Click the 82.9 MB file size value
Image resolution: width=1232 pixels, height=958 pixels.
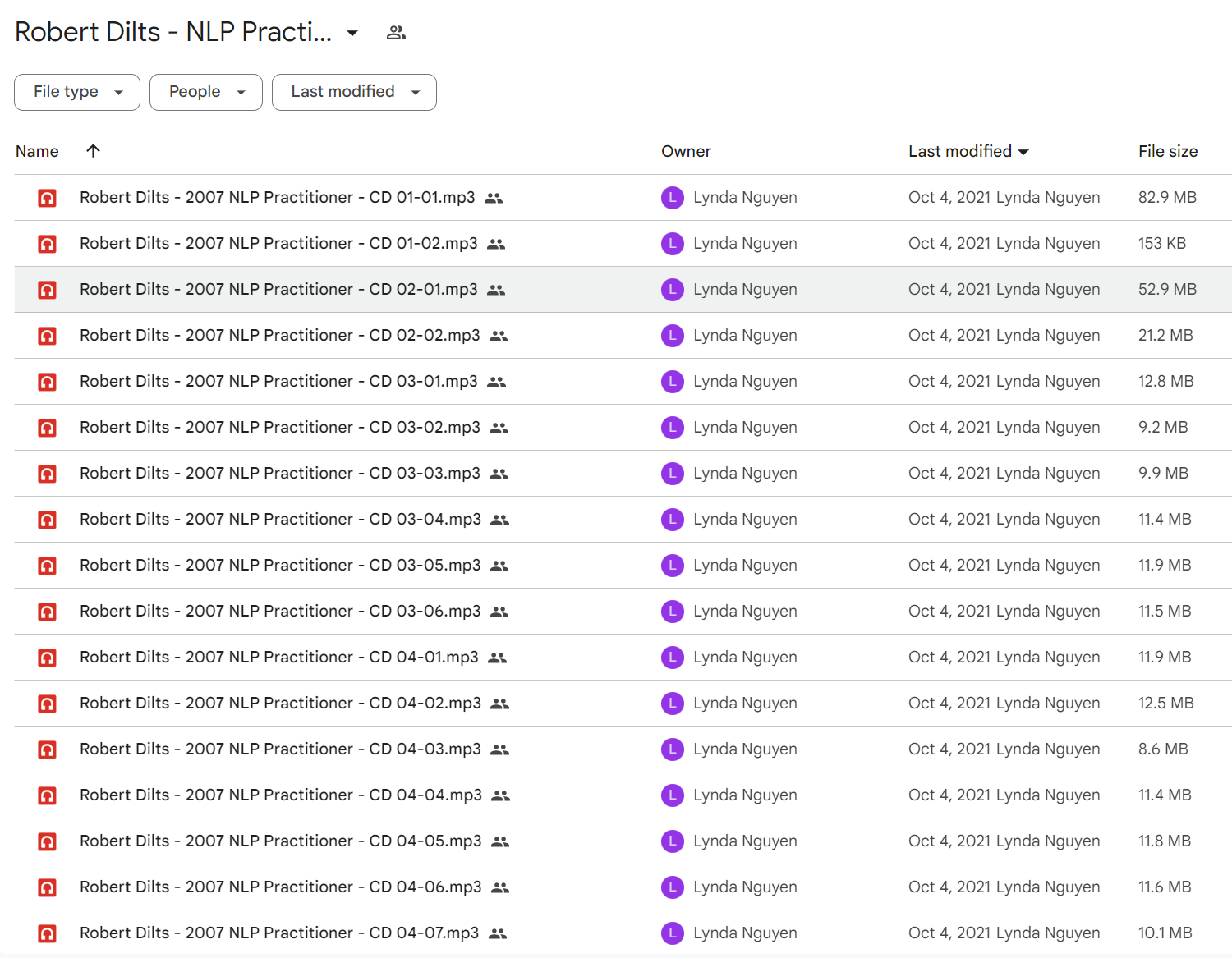coord(1167,197)
